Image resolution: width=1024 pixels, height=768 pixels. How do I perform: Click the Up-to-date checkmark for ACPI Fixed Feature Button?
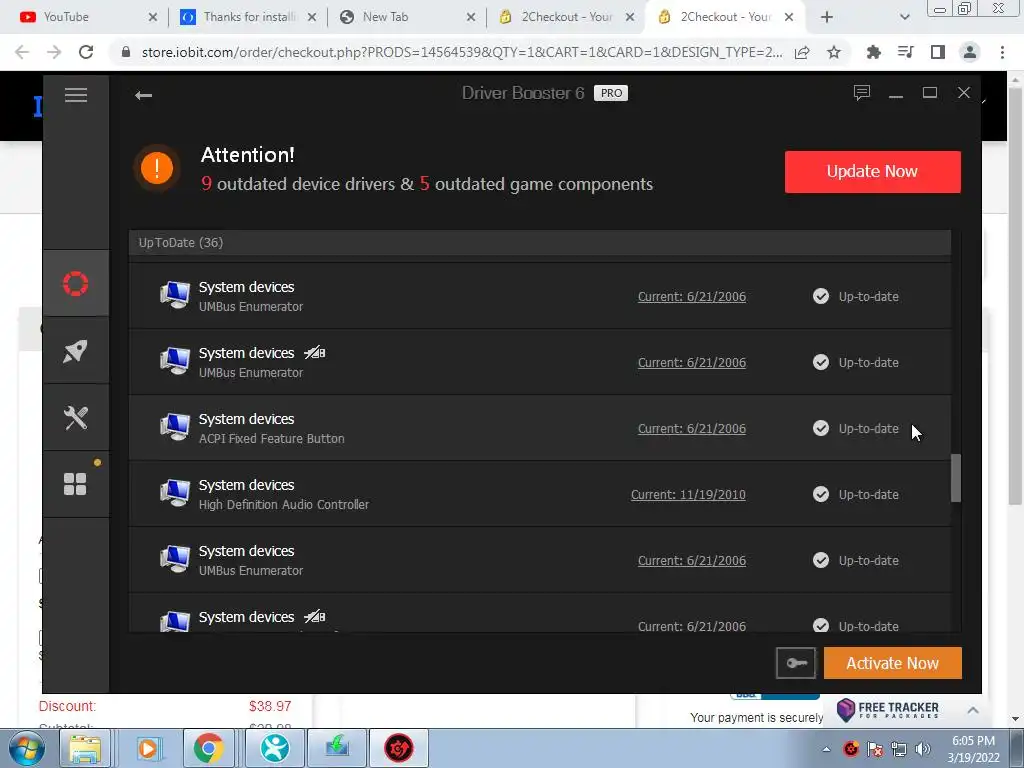click(x=821, y=428)
